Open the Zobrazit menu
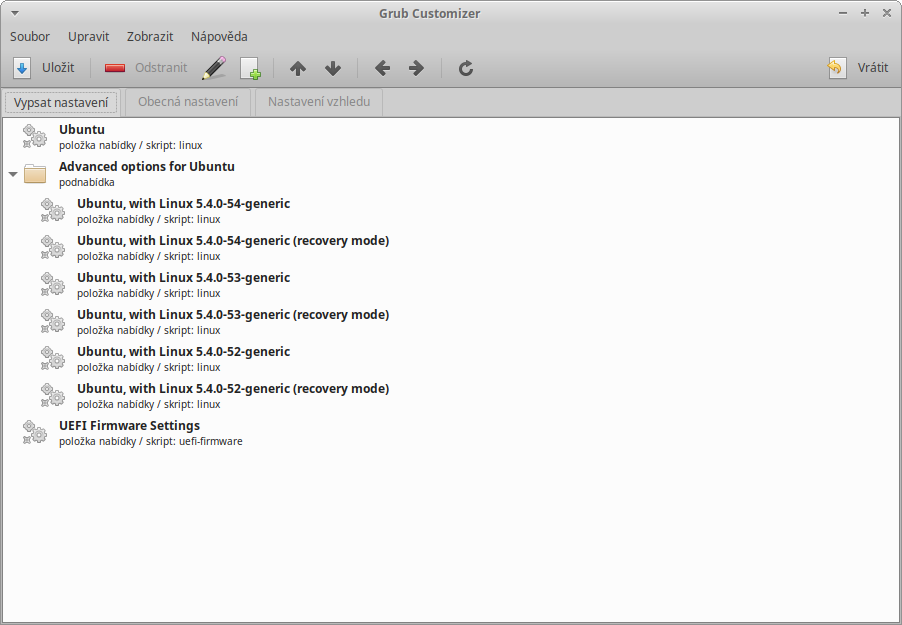This screenshot has height=625, width=902. click(150, 36)
